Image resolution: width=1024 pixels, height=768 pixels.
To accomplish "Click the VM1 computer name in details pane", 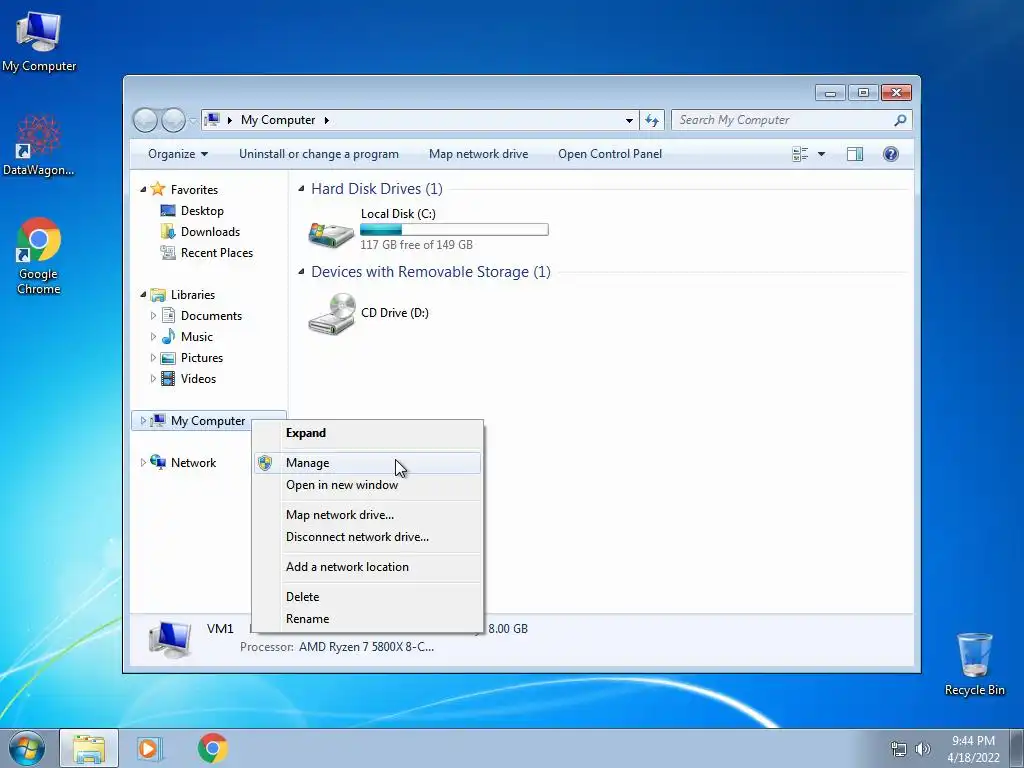I will 220,629.
